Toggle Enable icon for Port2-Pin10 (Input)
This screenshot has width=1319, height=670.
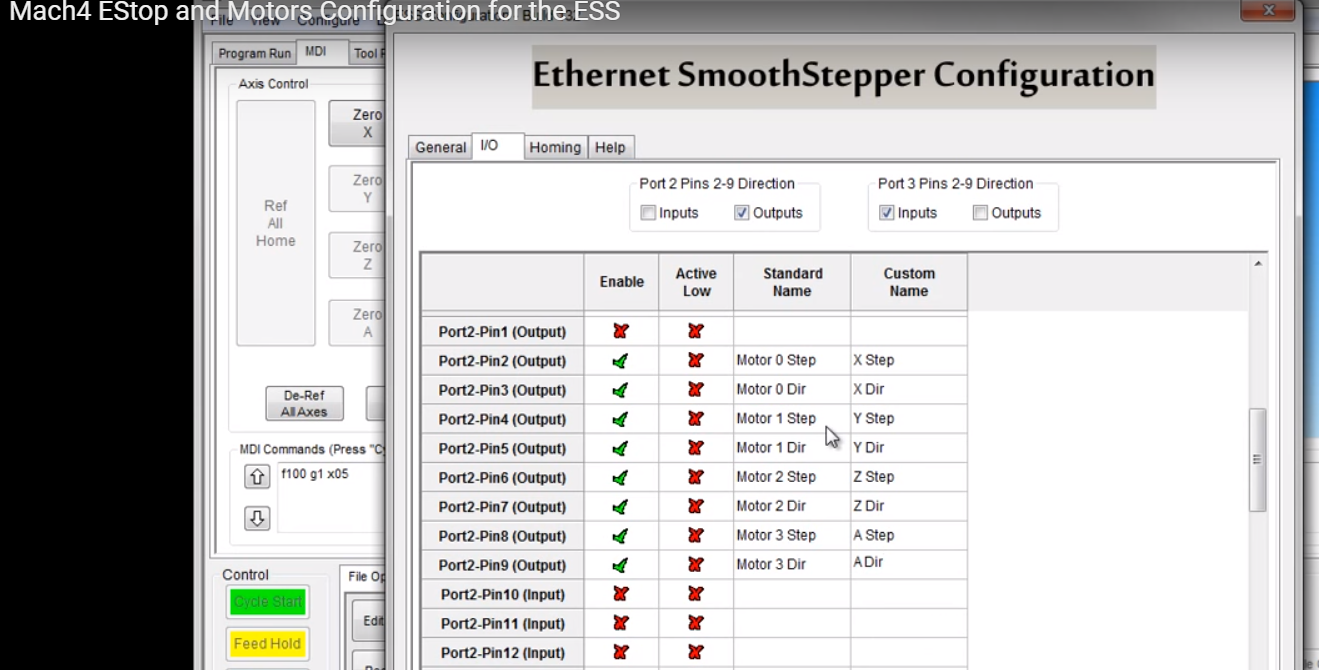pos(621,594)
